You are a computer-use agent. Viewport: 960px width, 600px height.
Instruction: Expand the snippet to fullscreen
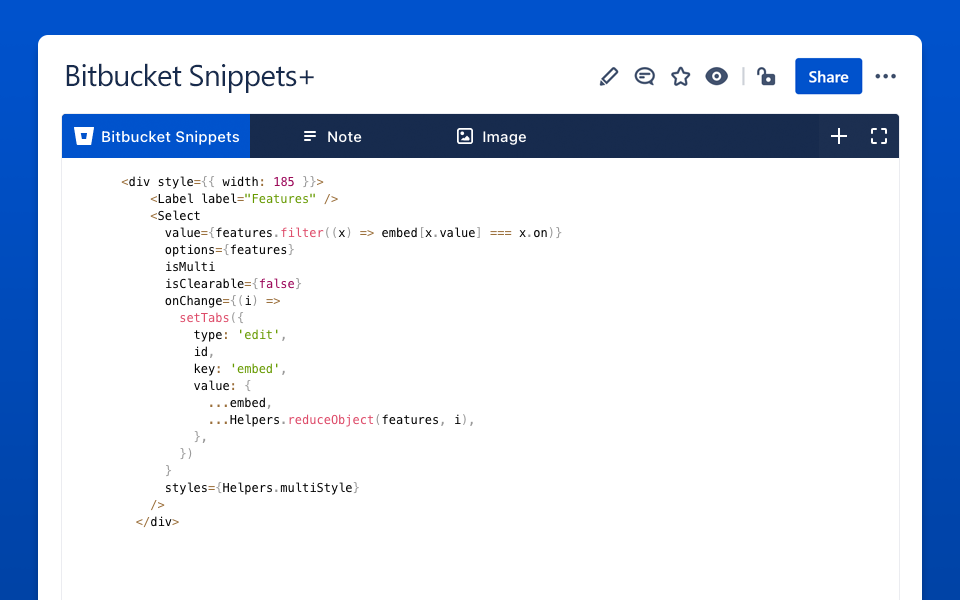pos(878,136)
